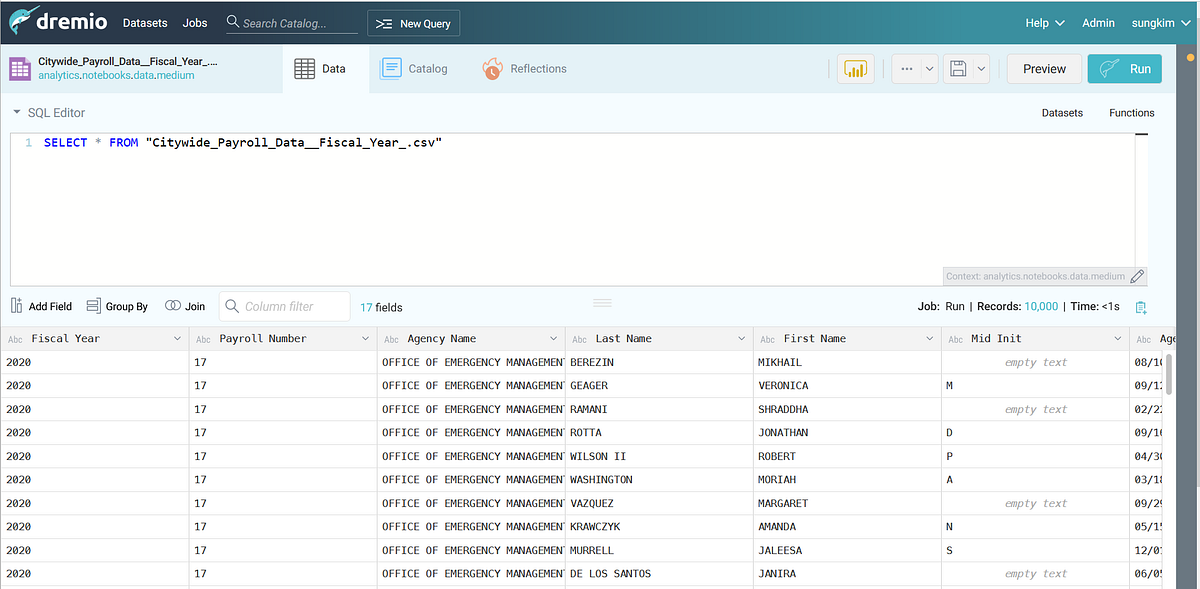Screen dimensions: 1200x589
Task: Click the Add Field icon
Action: tap(17, 306)
